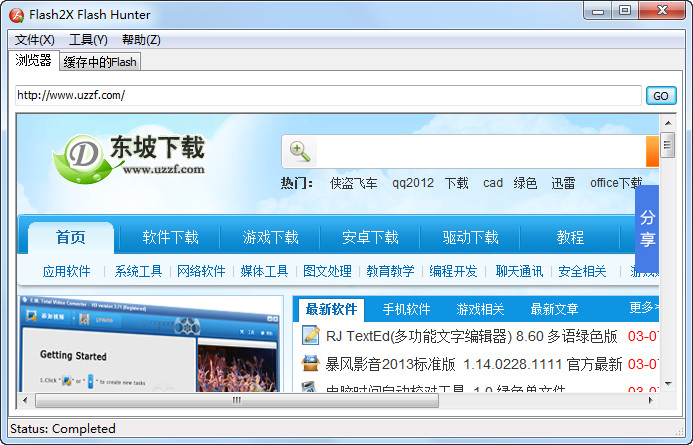Minimize the Flash Hunter window

point(598,11)
